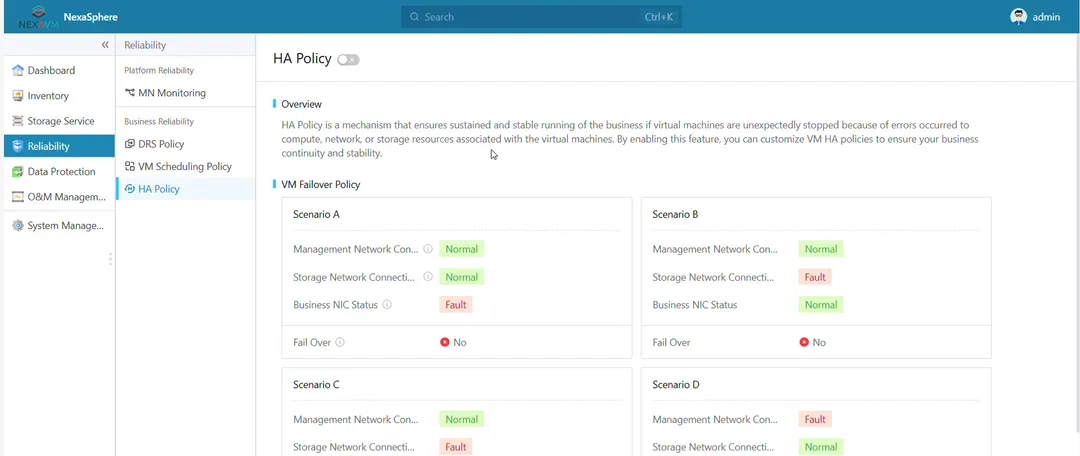Open the O&M Management menu
The height and width of the screenshot is (456, 1080).
(59, 197)
